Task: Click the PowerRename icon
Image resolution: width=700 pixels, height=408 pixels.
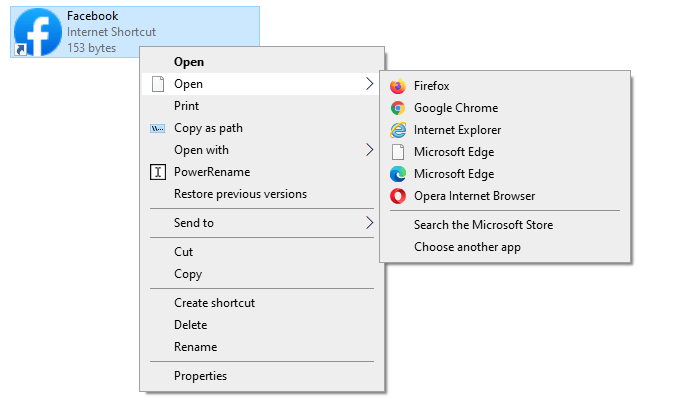Action: (158, 172)
